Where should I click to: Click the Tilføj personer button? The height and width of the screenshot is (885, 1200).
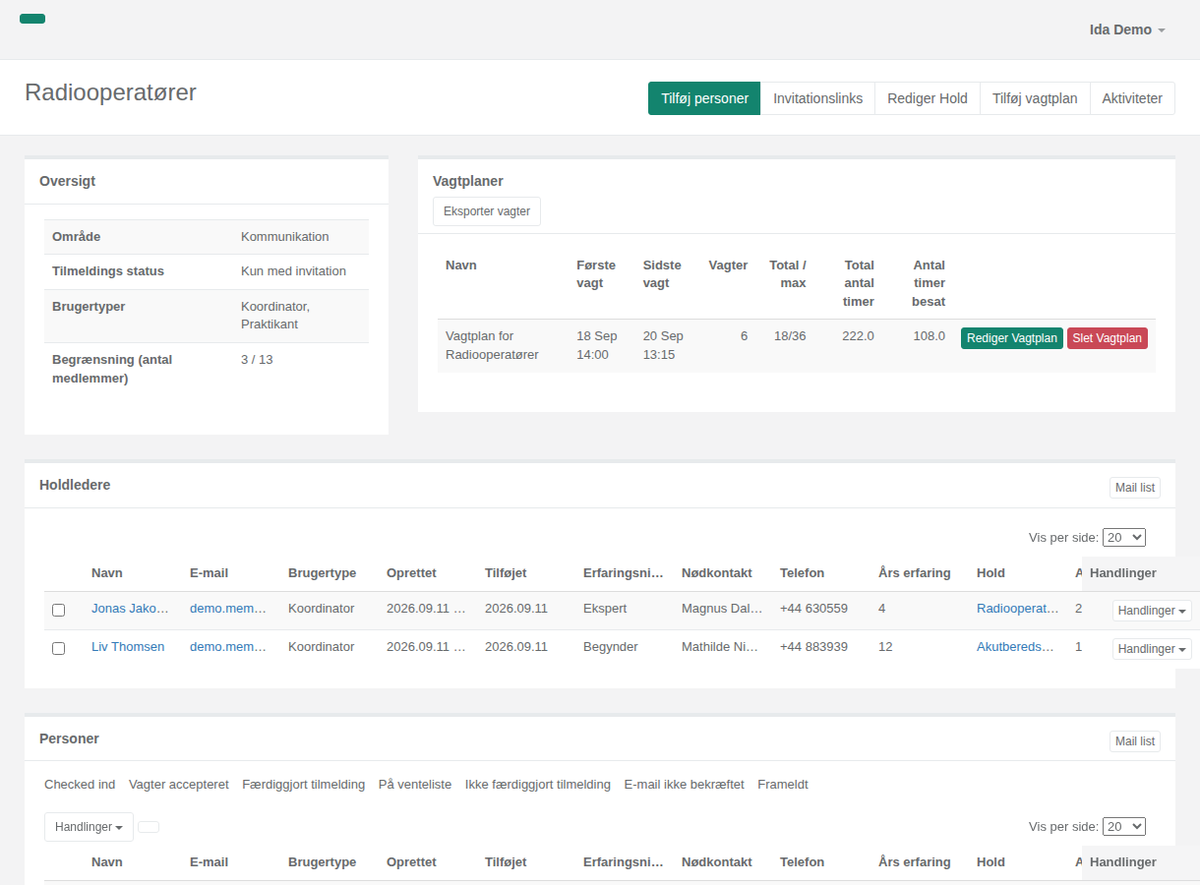[704, 98]
